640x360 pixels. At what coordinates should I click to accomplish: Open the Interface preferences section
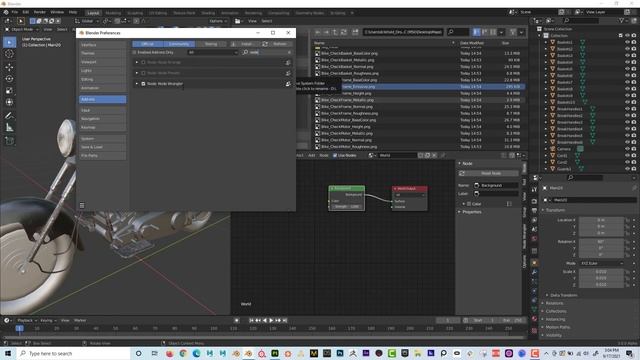102,45
